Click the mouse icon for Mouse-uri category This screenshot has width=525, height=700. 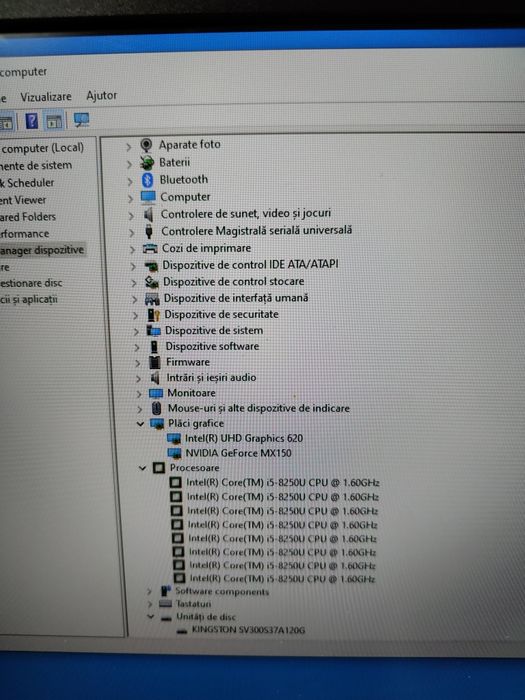coord(156,408)
